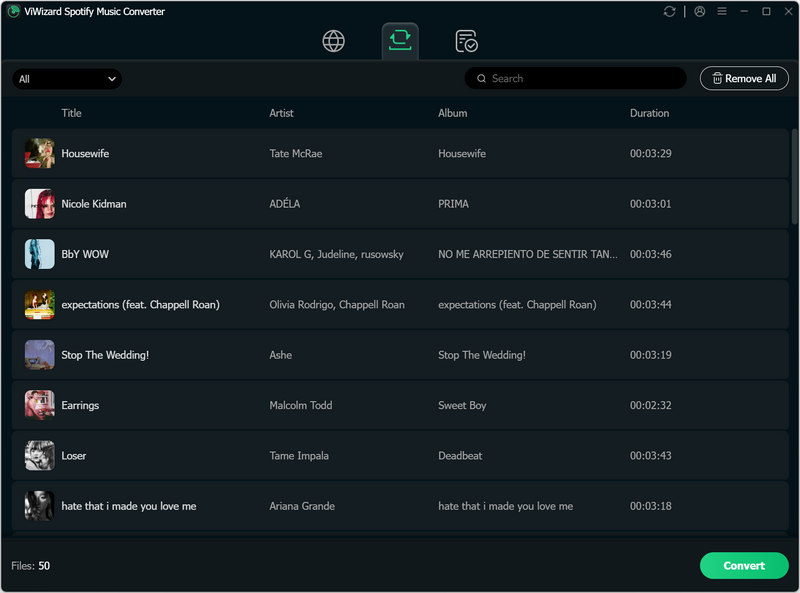Click artist Ashe
This screenshot has width=800, height=593.
(x=281, y=355)
